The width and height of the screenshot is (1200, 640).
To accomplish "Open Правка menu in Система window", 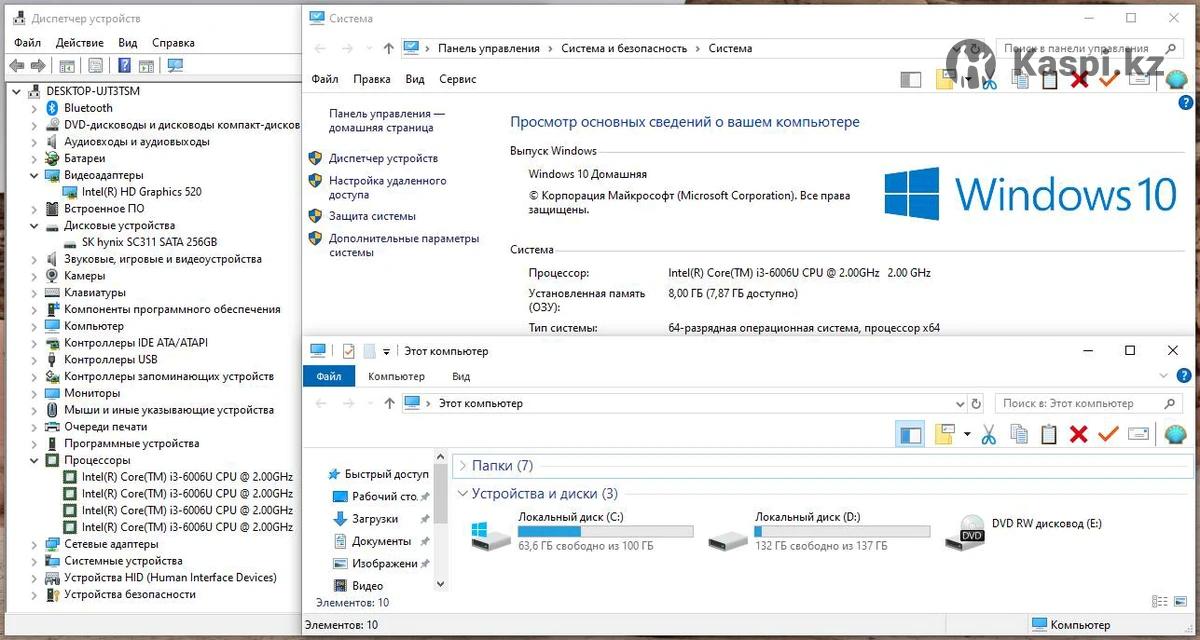I will (372, 79).
